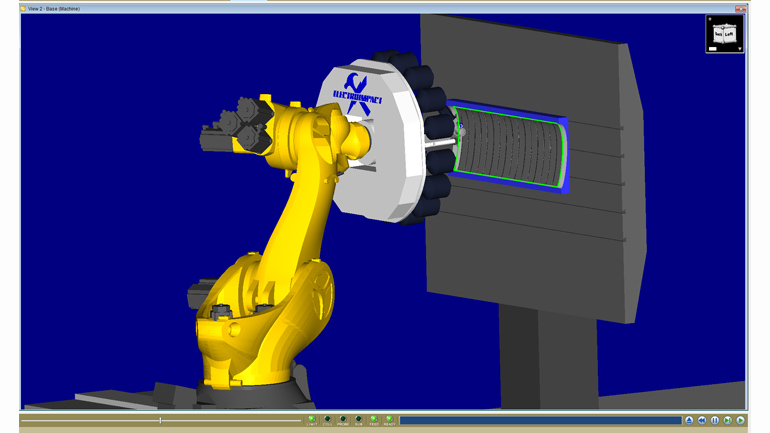770x433 pixels.
Task: Step the simulation forward one block
Action: click(728, 420)
